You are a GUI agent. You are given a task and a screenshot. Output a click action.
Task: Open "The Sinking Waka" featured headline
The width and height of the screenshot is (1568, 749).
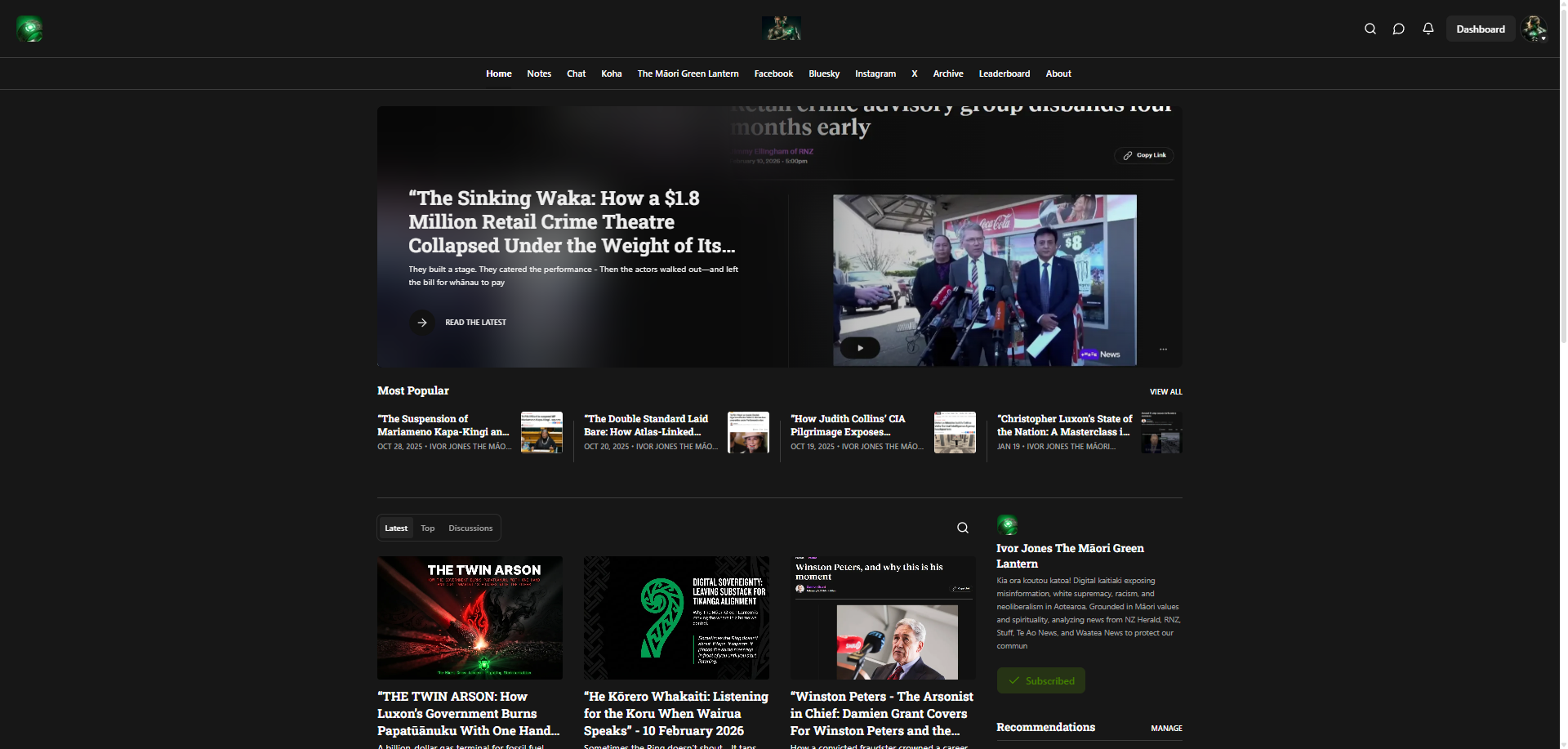tap(572, 222)
